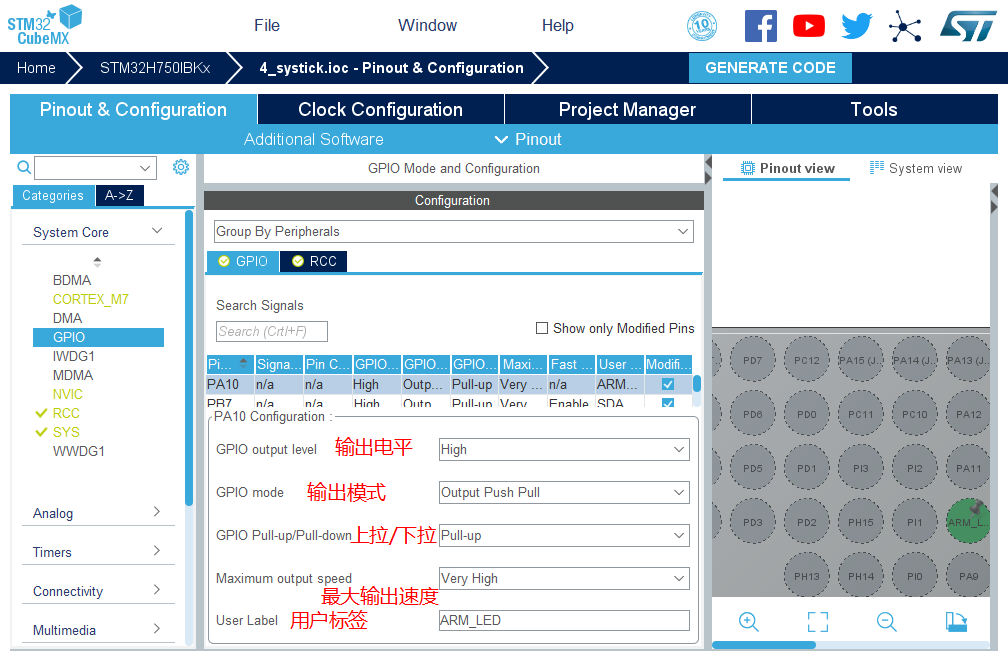Open the File menu
Viewport: 1008px width, 661px height.
pos(267,26)
